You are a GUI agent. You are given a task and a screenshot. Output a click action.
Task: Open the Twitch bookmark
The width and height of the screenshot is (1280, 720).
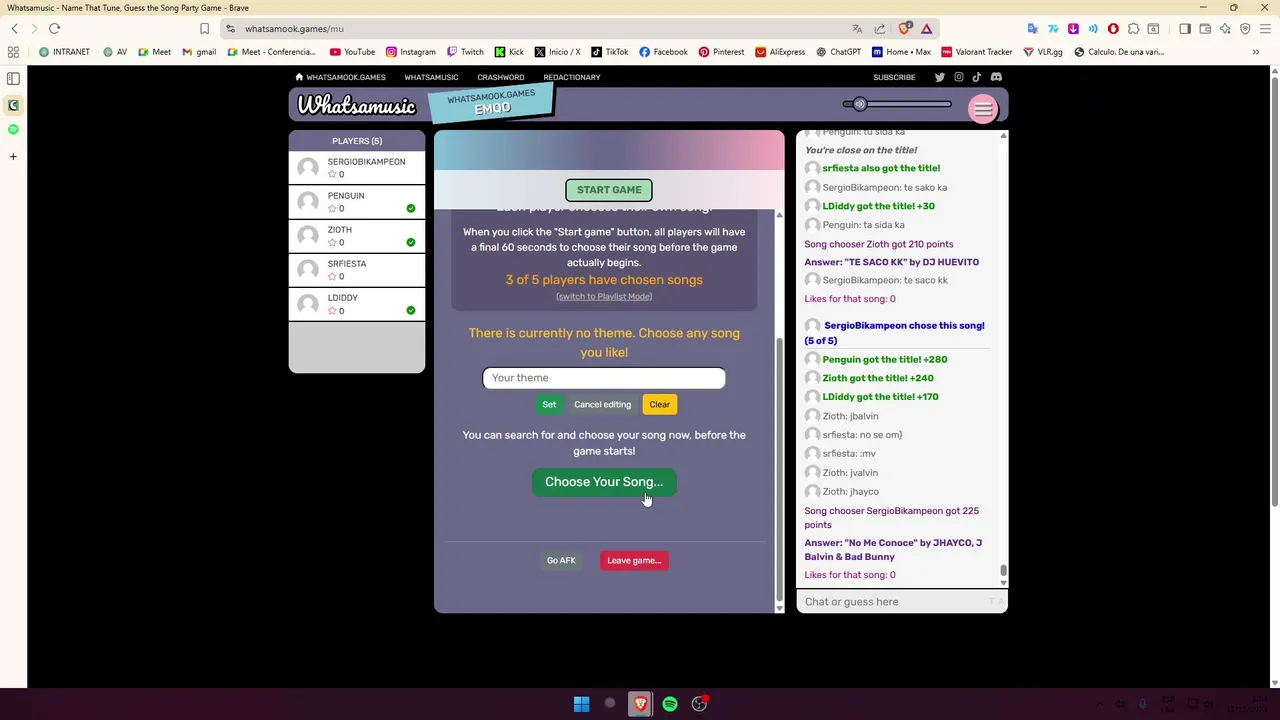tap(465, 52)
